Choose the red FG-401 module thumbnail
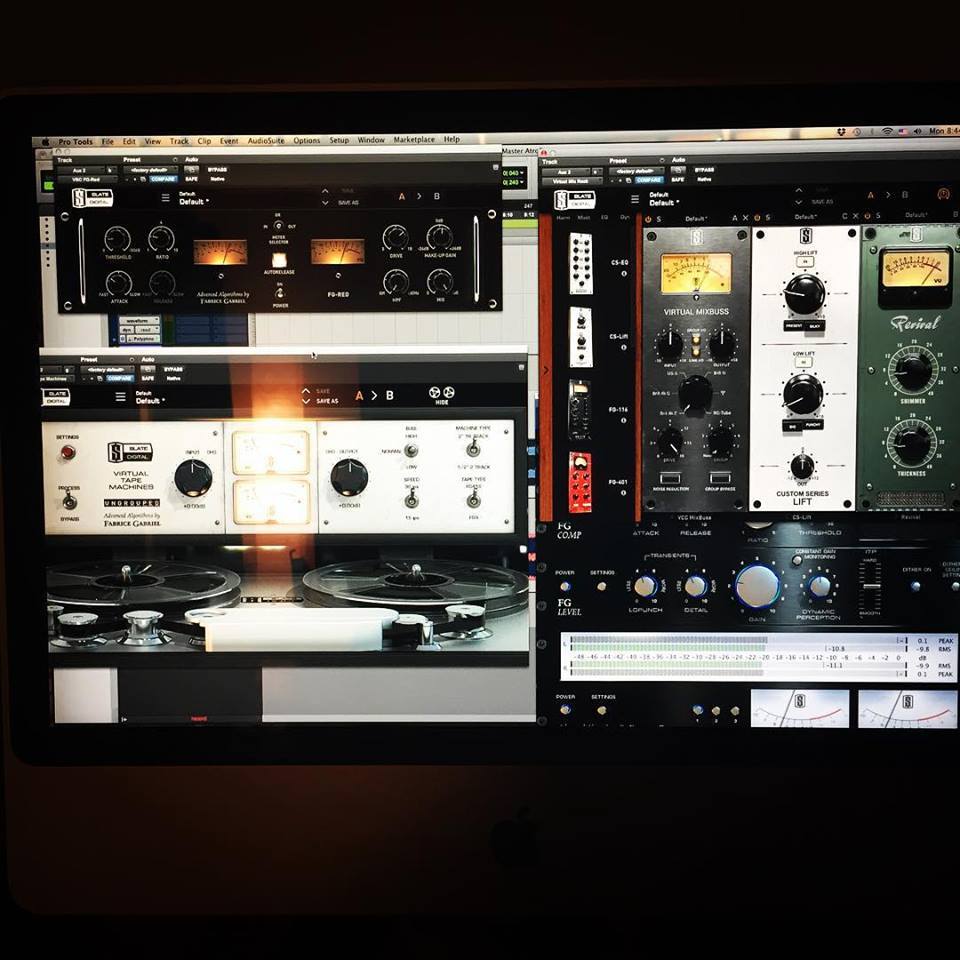The height and width of the screenshot is (960, 960). [579, 482]
